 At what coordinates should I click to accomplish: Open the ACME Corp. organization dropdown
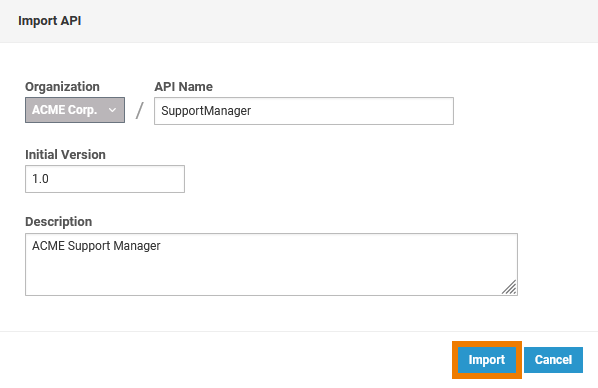pos(75,110)
